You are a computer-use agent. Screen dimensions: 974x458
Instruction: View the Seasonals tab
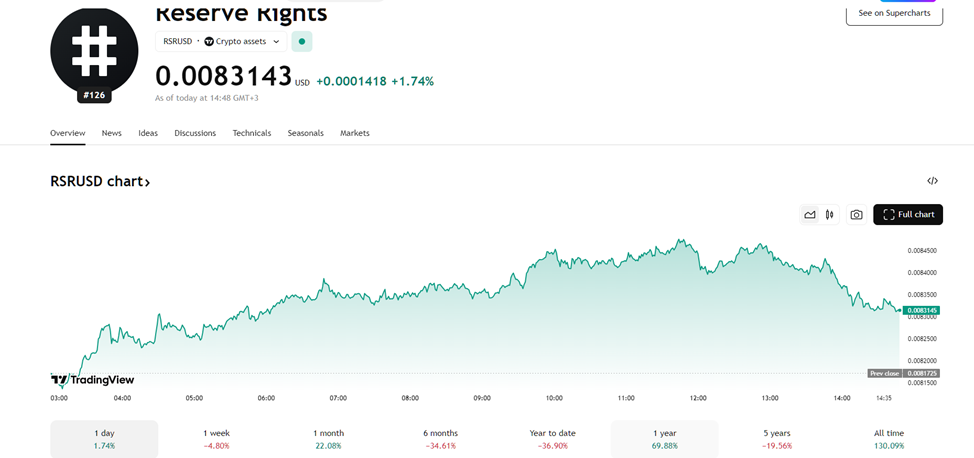306,133
